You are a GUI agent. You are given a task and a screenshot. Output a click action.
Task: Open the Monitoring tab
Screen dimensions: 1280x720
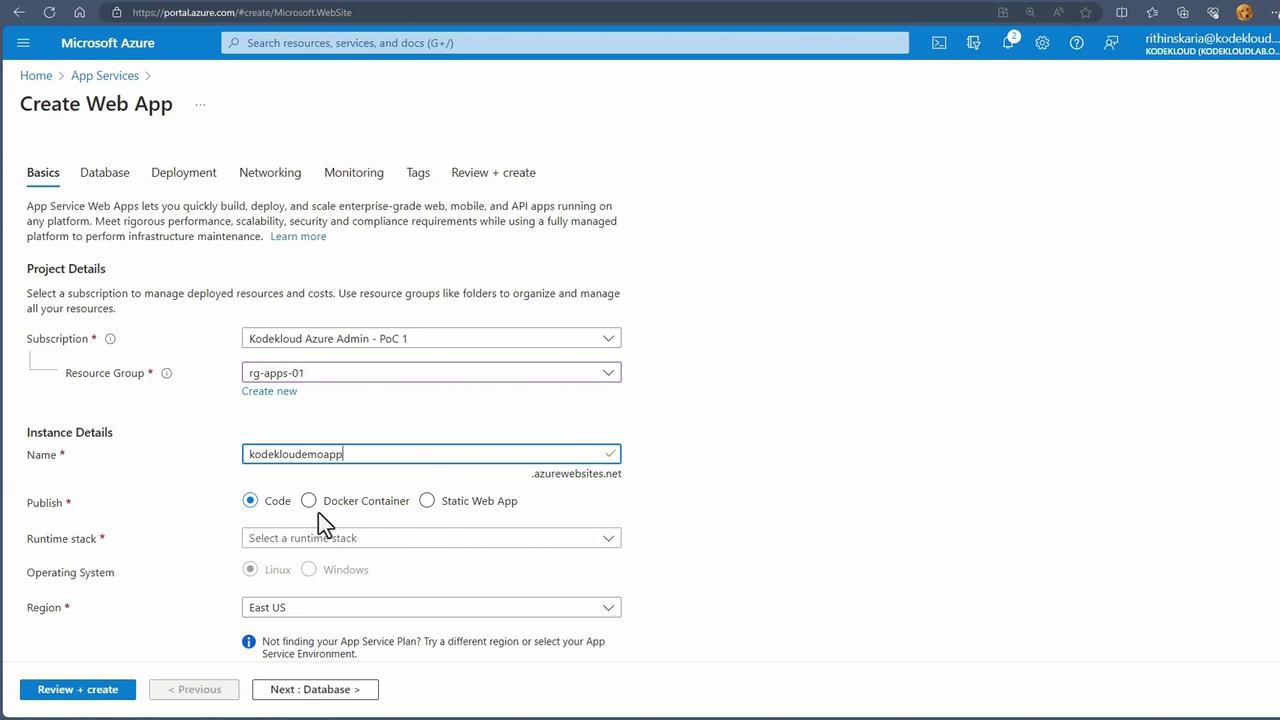click(x=354, y=173)
